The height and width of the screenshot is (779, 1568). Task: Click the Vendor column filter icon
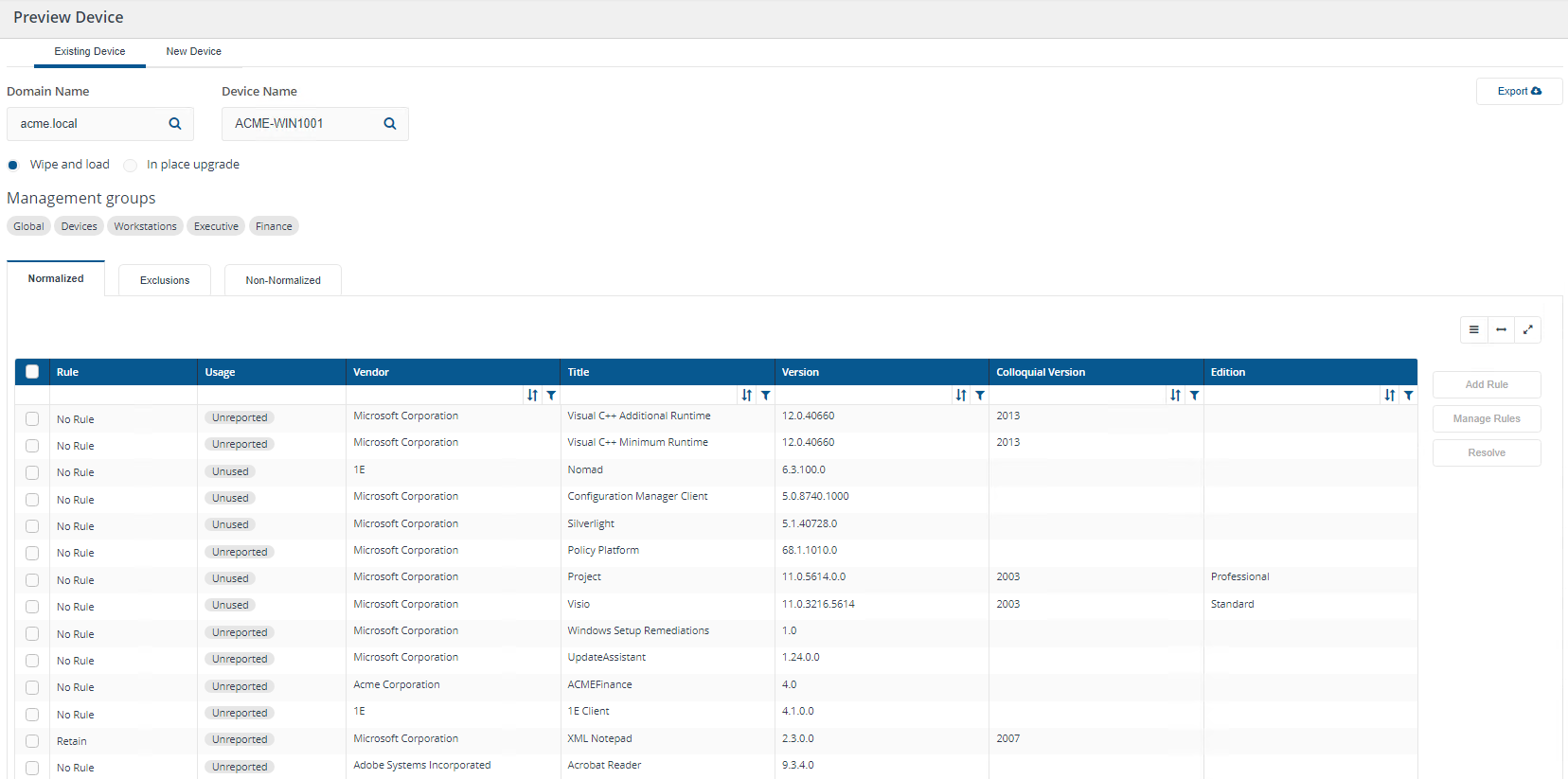click(x=551, y=396)
